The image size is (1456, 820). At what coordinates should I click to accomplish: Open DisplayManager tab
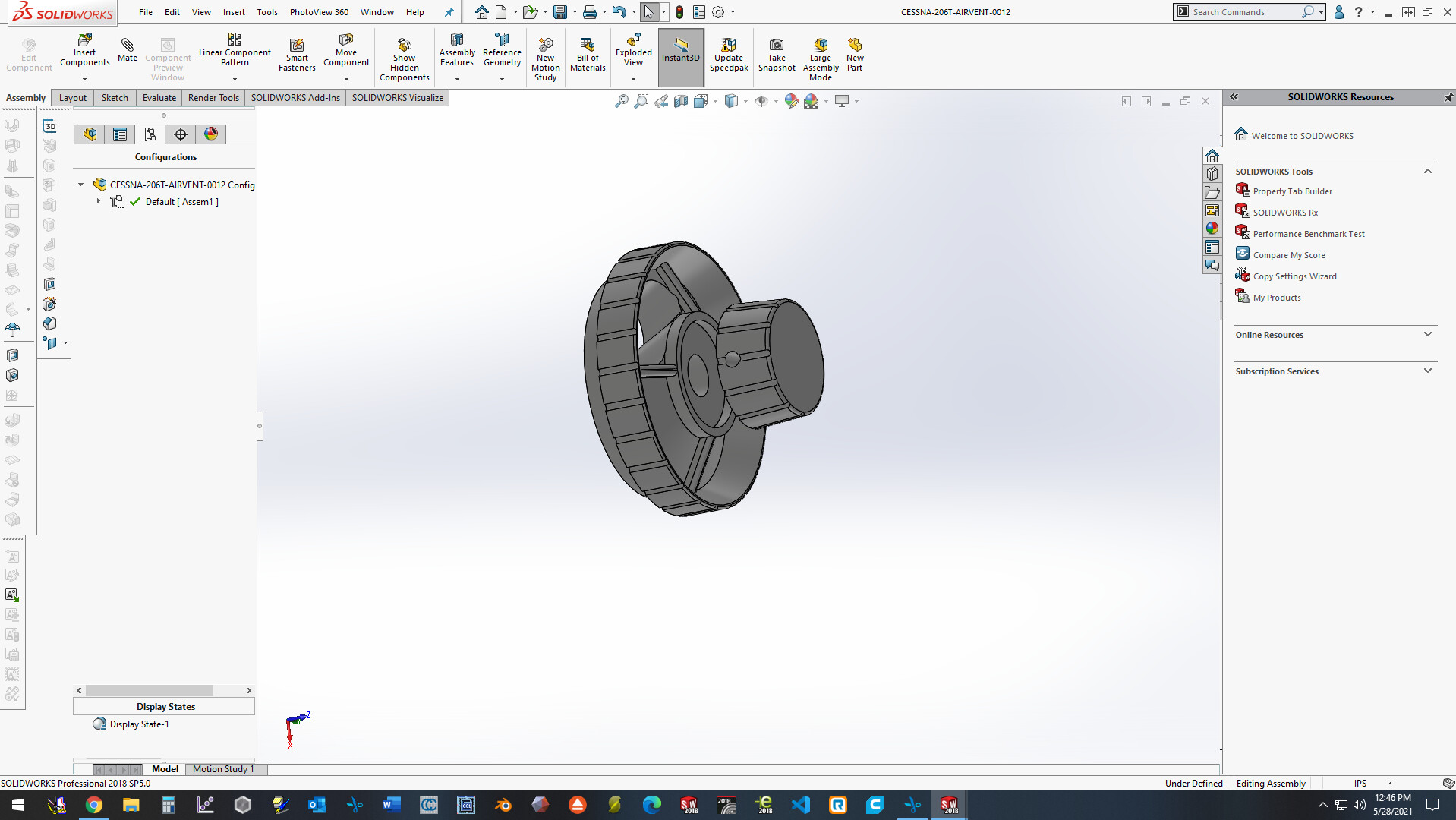tap(211, 134)
